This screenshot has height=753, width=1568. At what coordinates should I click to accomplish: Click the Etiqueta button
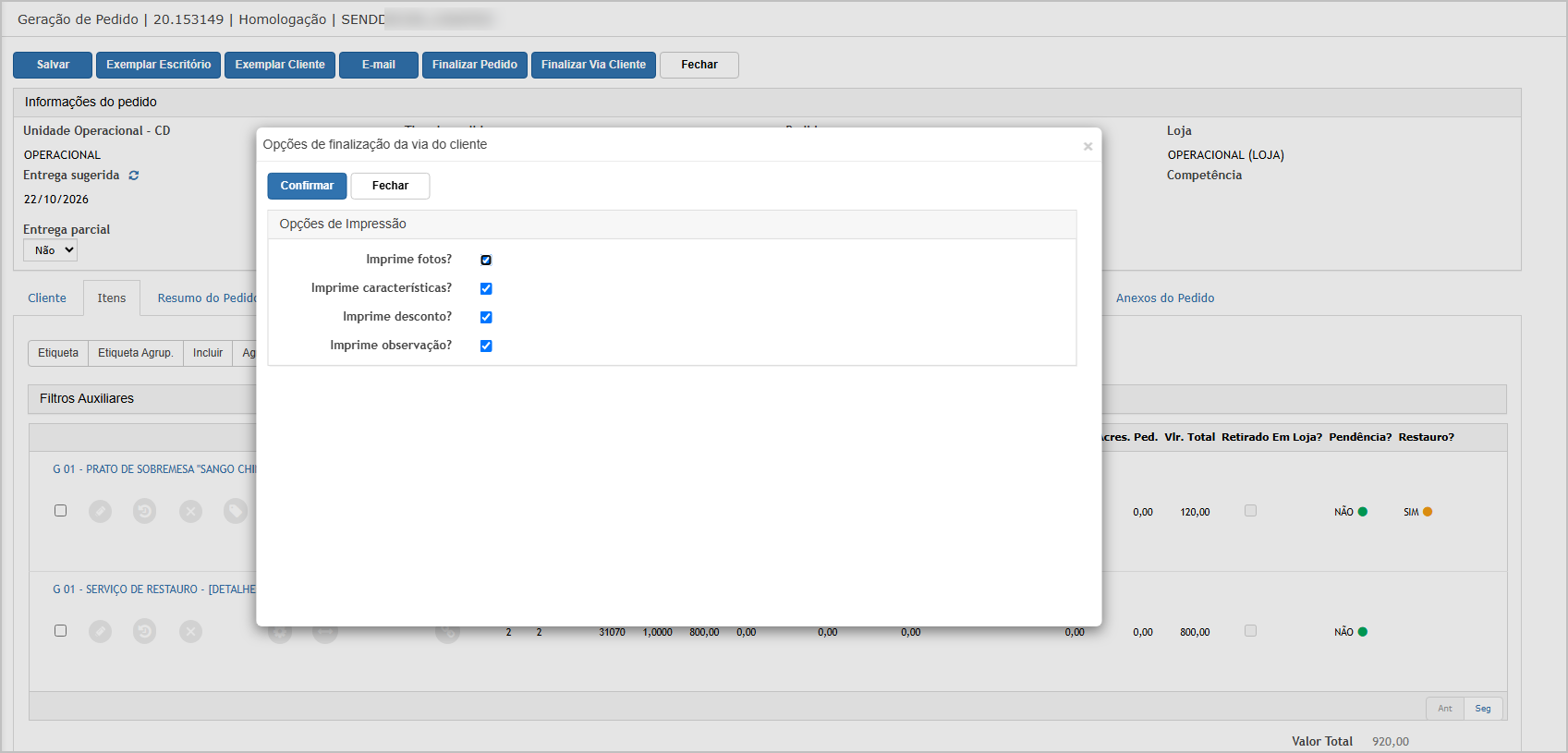tap(58, 353)
